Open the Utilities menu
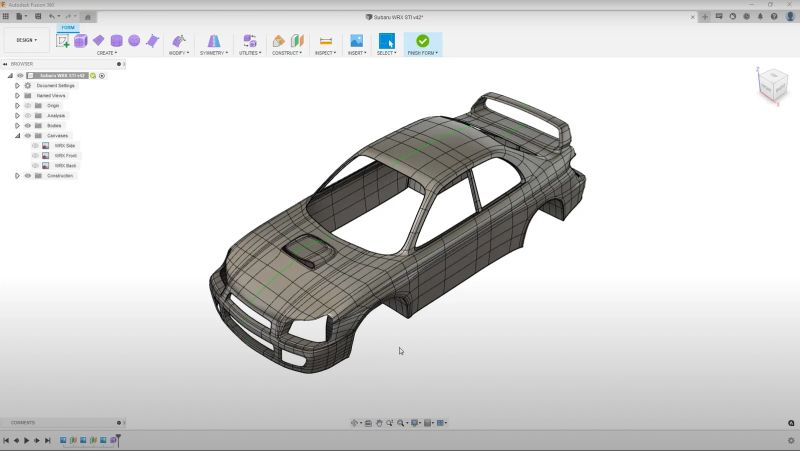 (x=250, y=53)
